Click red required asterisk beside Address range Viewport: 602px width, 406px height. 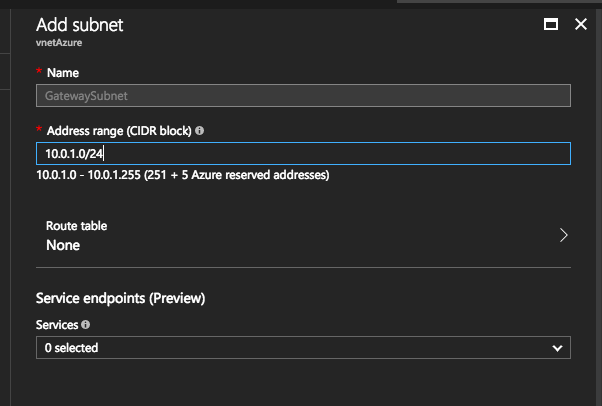(39, 129)
